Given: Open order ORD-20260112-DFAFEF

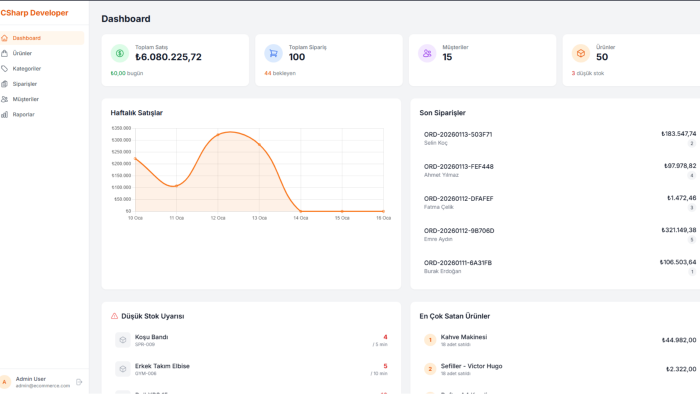Looking at the screenshot, I should tap(458, 199).
